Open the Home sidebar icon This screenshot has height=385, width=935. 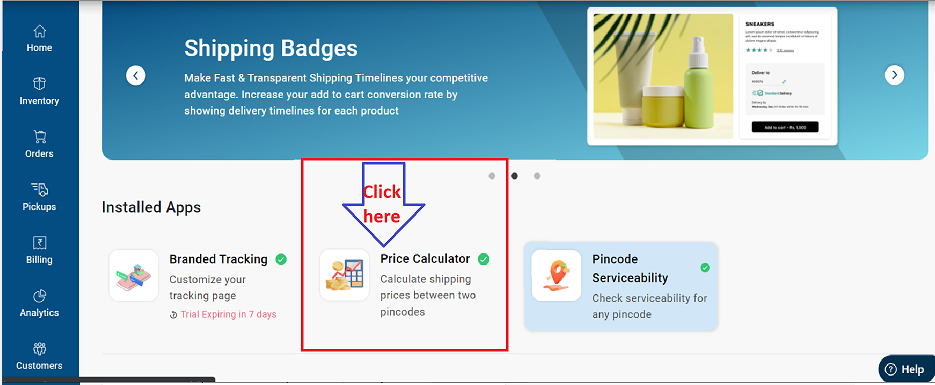click(x=39, y=31)
